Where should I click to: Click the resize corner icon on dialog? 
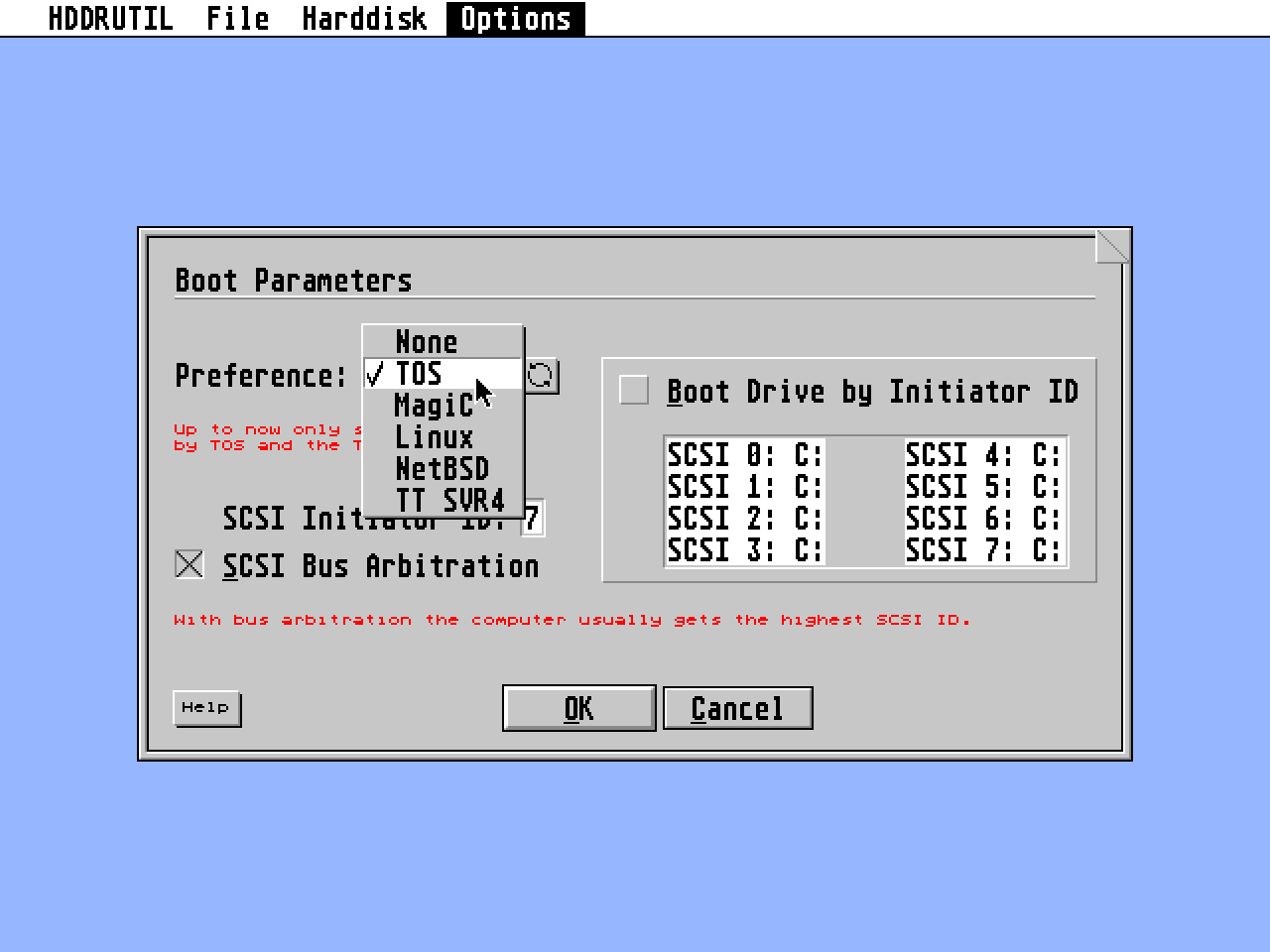click(x=1113, y=246)
